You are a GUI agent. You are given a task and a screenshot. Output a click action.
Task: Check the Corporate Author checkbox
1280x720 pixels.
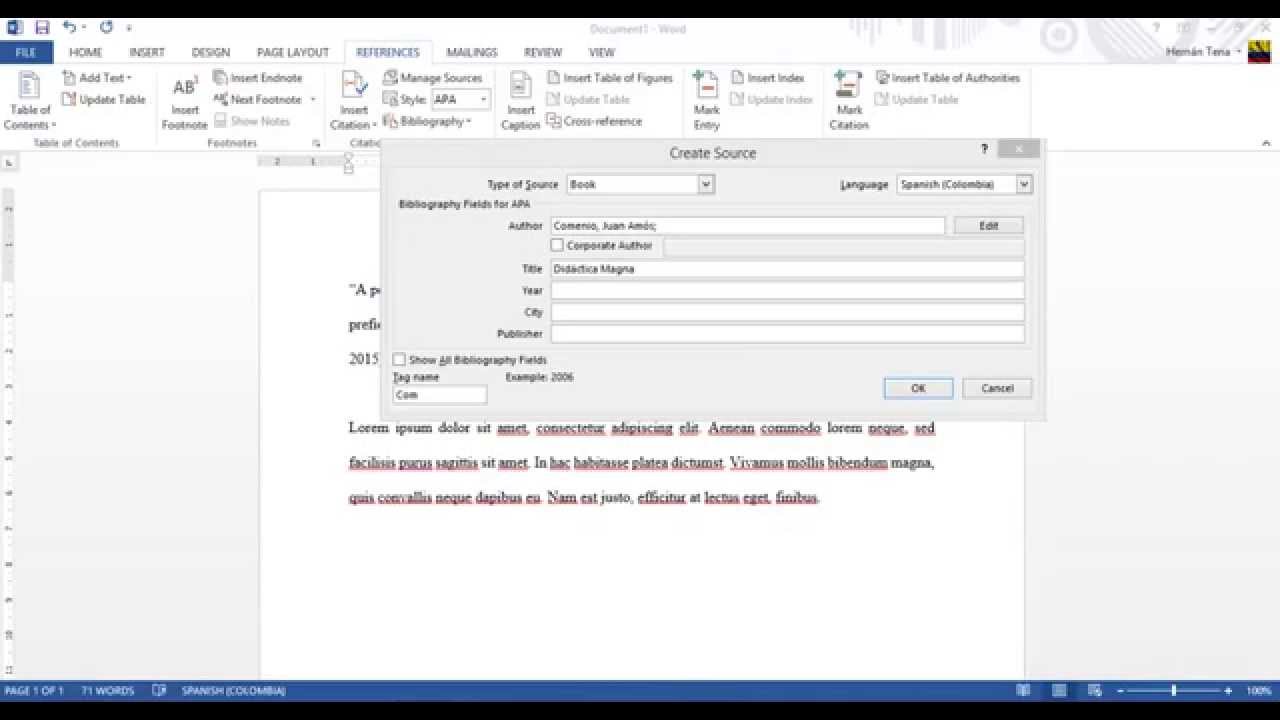coord(557,245)
